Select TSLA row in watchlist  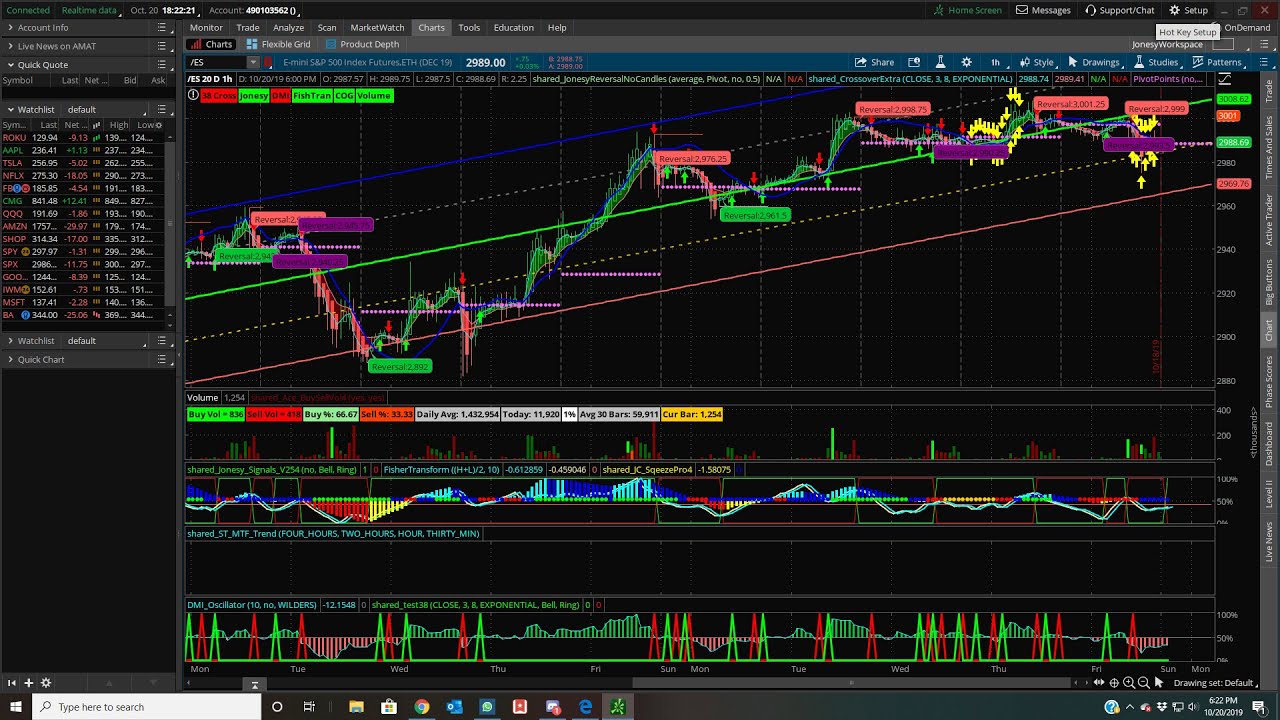pos(84,163)
